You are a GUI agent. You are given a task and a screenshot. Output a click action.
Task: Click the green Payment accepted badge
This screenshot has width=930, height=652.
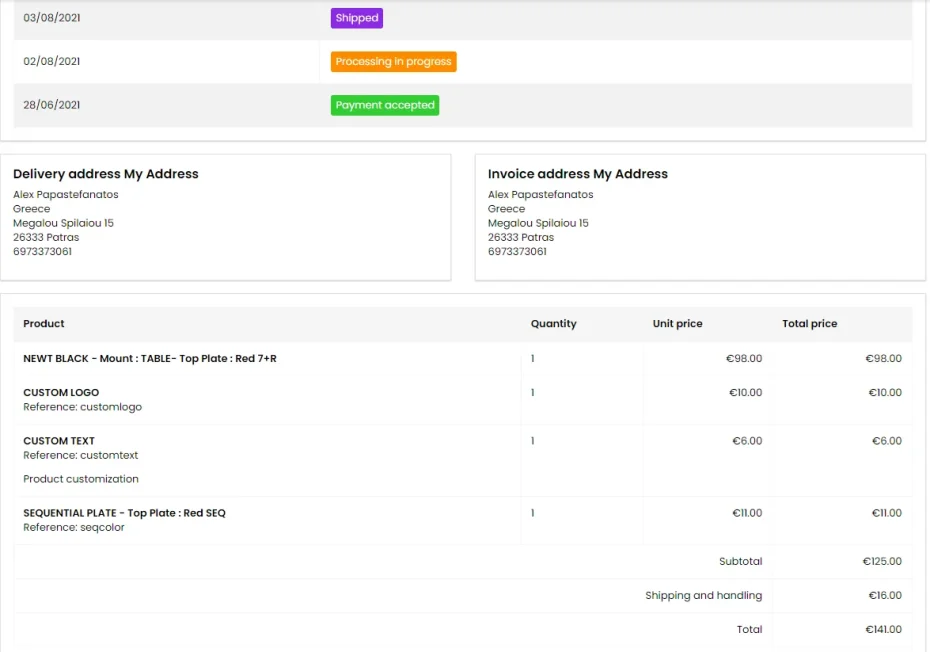tap(385, 105)
